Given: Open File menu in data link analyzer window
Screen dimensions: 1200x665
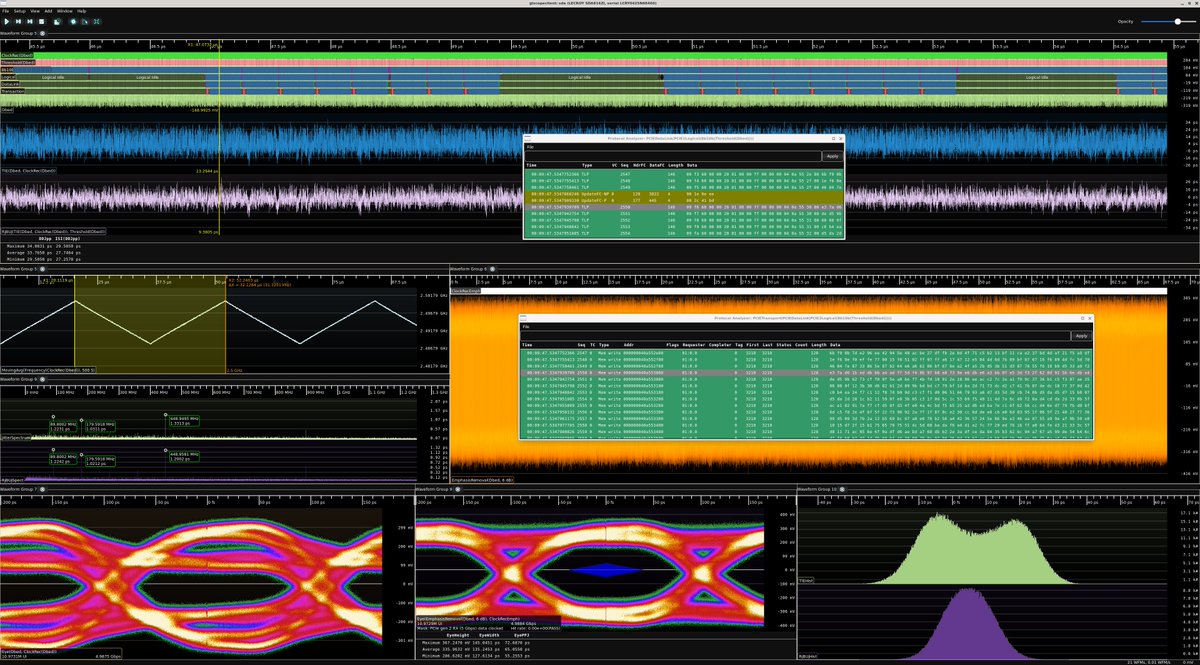Looking at the screenshot, I should pos(530,147).
